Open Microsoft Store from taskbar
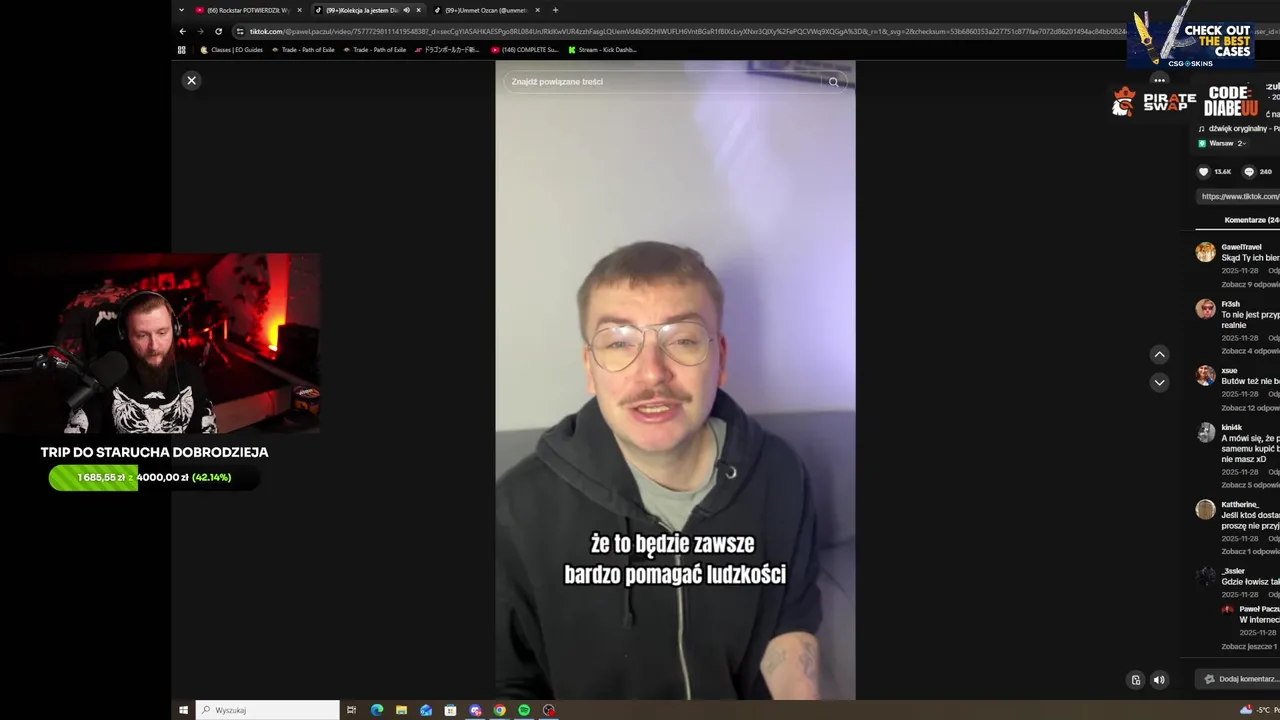 coord(451,710)
